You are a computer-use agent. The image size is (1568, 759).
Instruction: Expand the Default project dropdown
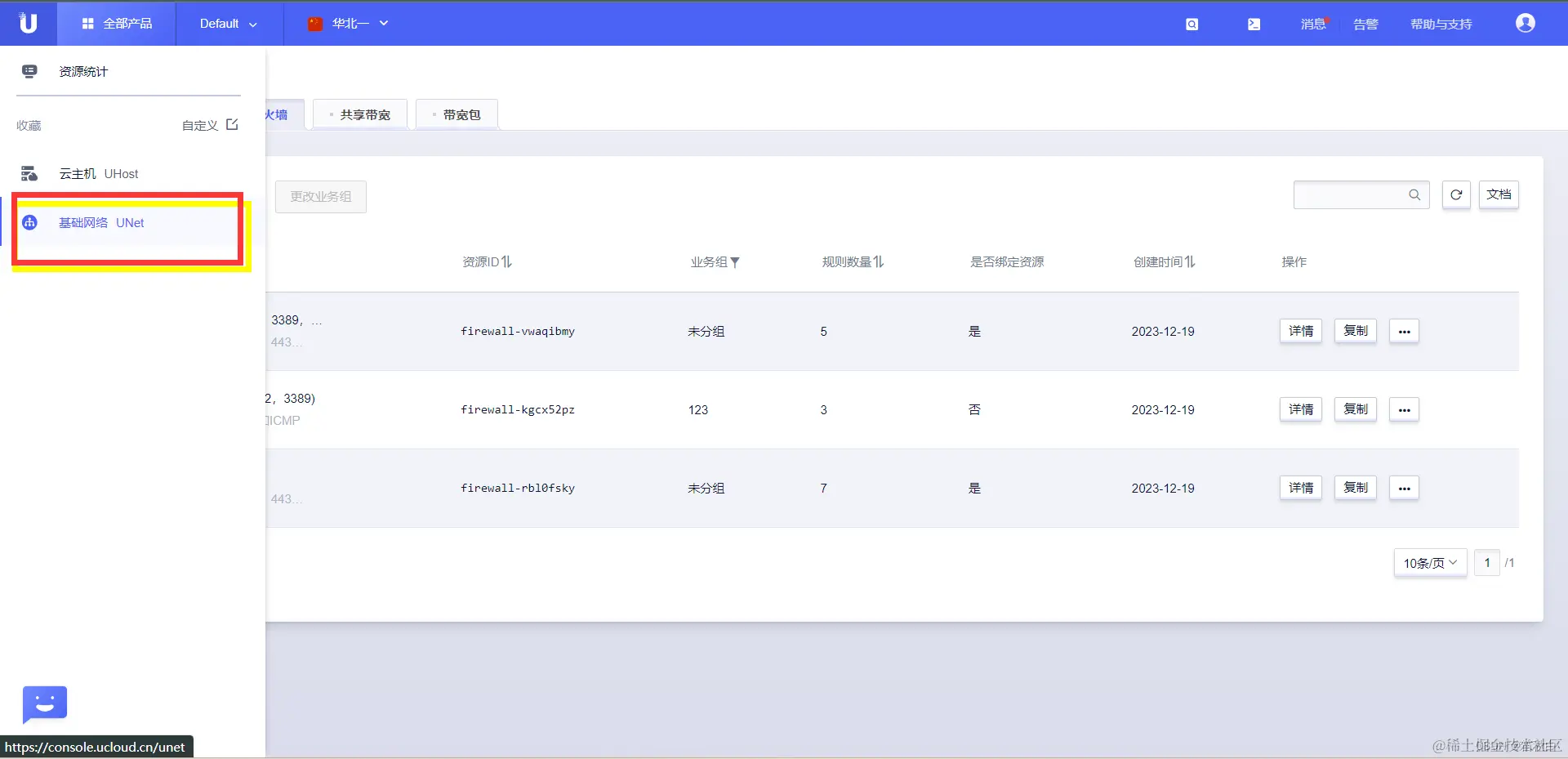pyautogui.click(x=229, y=24)
